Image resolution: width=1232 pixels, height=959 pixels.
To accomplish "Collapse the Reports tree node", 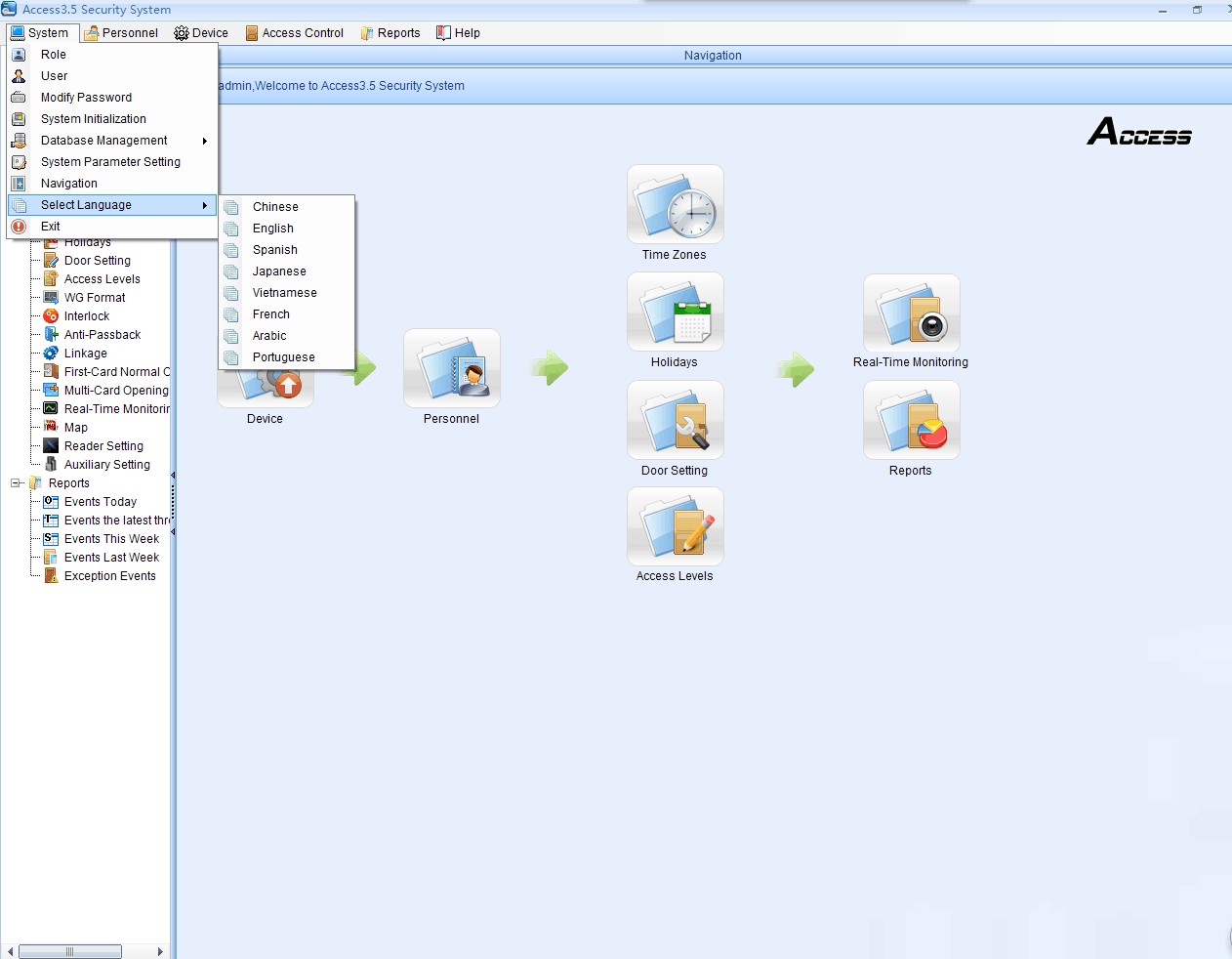I will tap(16, 483).
